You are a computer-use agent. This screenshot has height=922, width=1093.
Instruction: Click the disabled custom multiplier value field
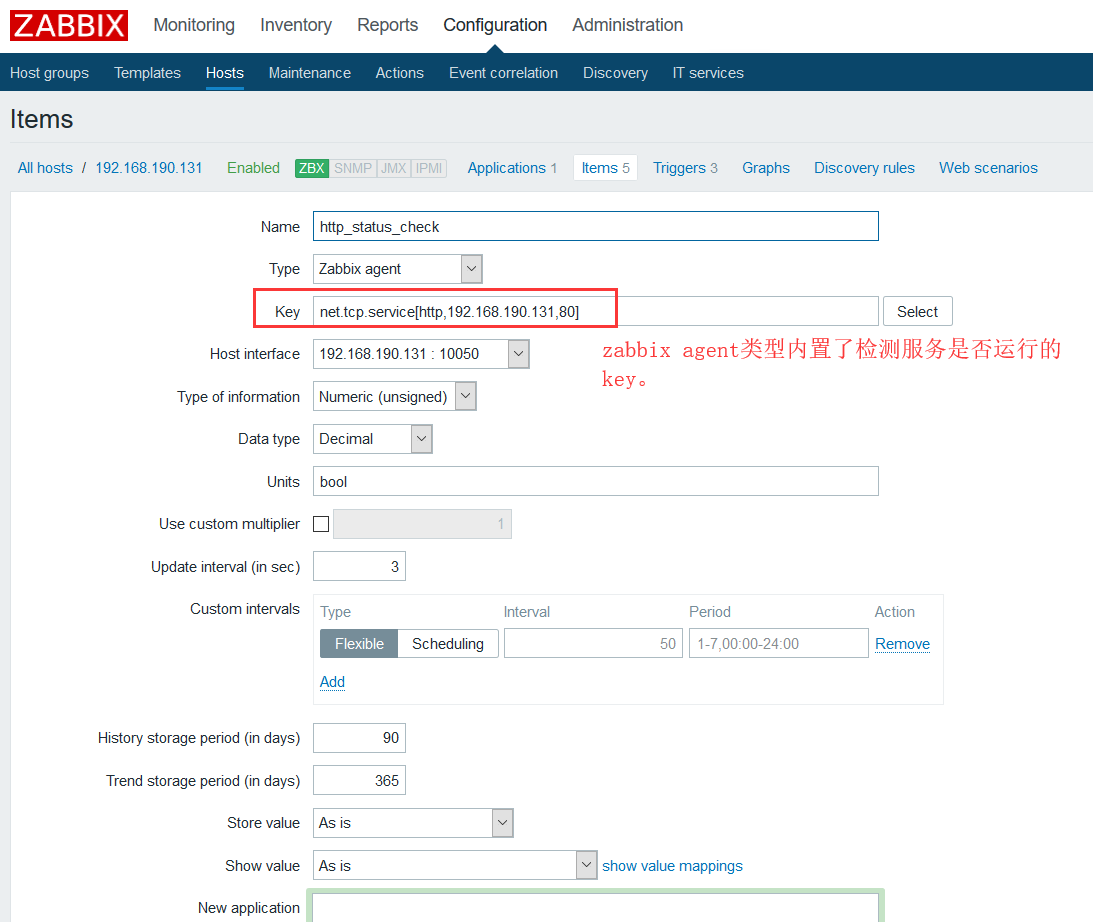tap(422, 524)
